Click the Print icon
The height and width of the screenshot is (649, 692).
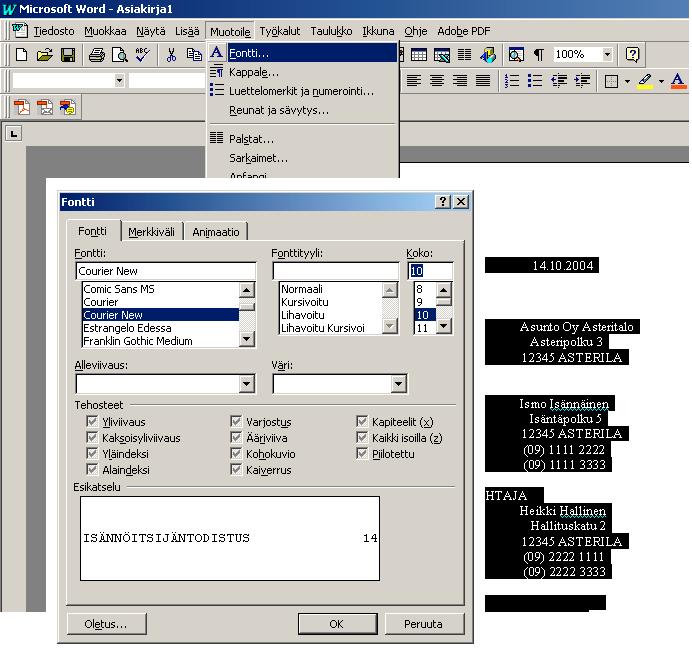tap(97, 55)
